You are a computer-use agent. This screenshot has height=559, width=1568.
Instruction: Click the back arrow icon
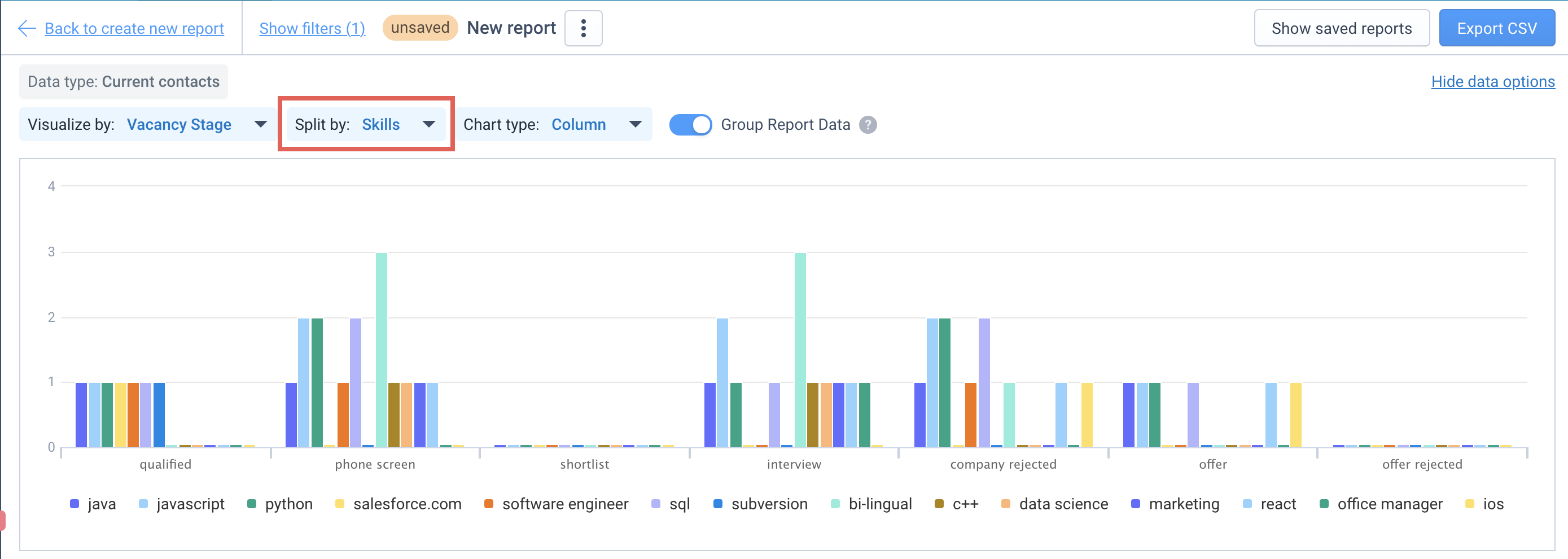point(27,28)
